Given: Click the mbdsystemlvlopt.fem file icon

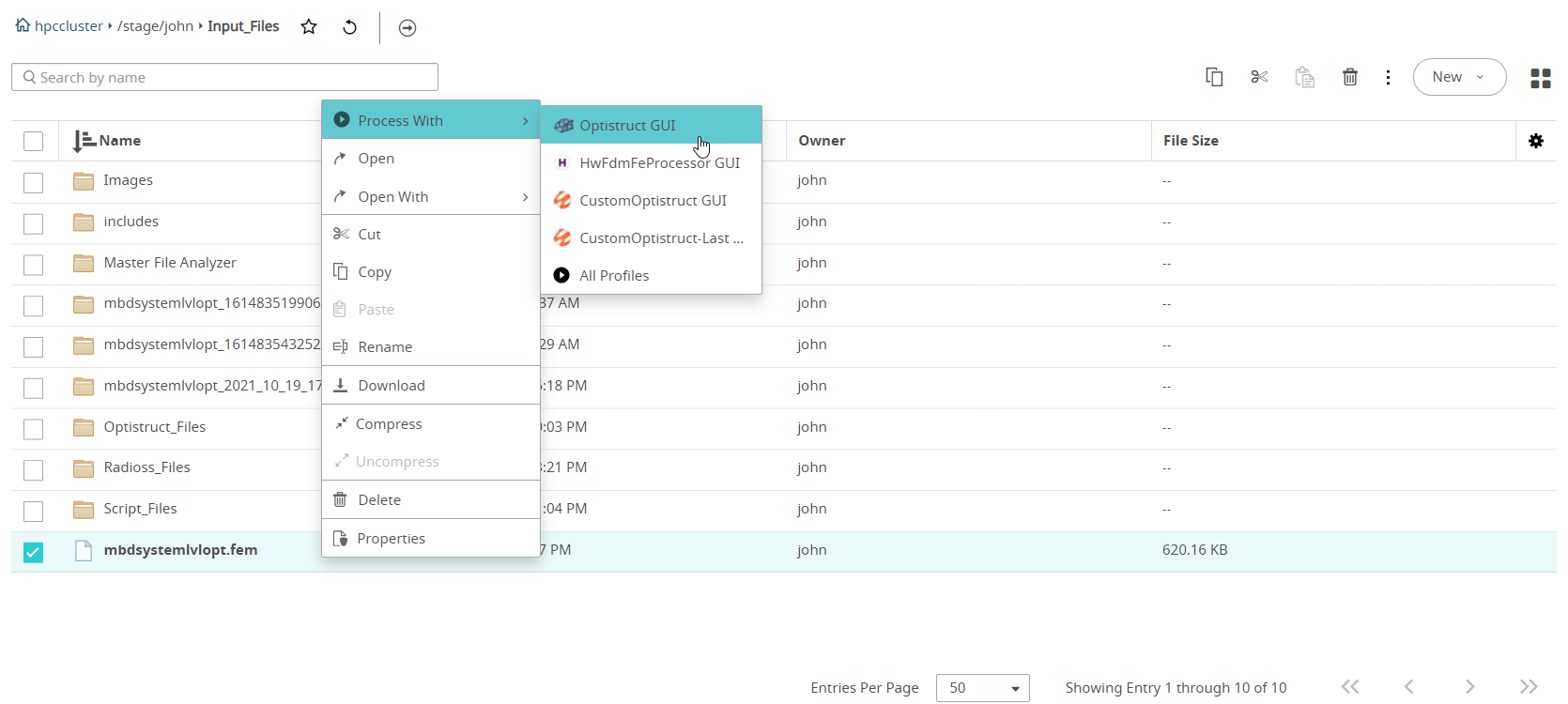Looking at the screenshot, I should click(x=84, y=550).
